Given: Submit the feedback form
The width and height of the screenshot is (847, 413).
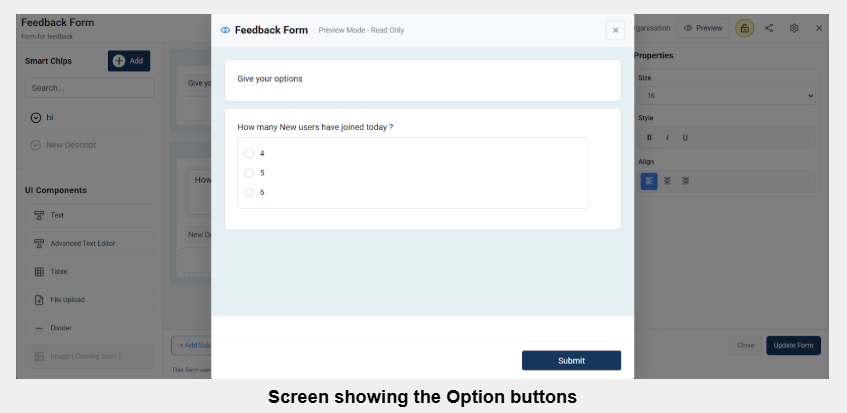Looking at the screenshot, I should (571, 360).
